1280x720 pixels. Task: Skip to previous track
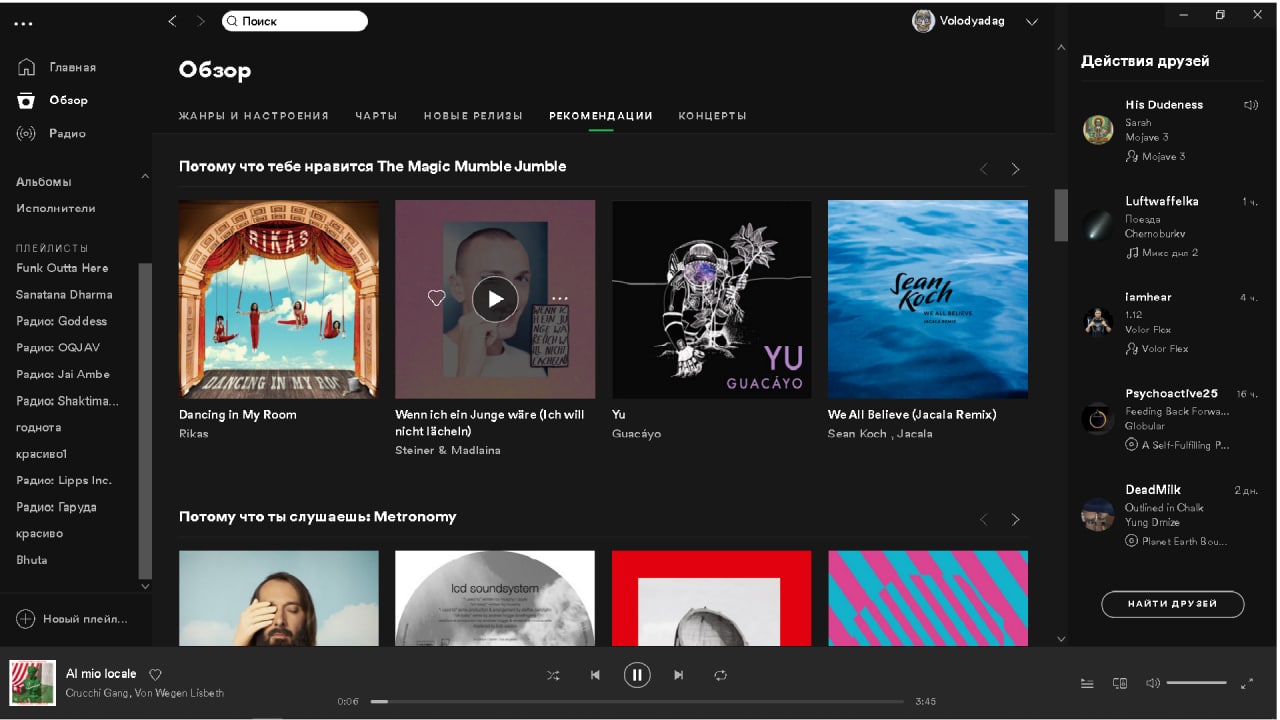[595, 675]
